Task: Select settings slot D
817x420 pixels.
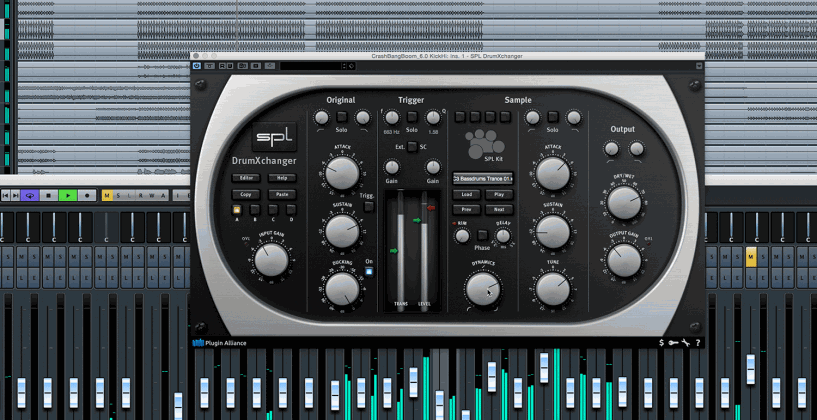Action: [x=291, y=210]
